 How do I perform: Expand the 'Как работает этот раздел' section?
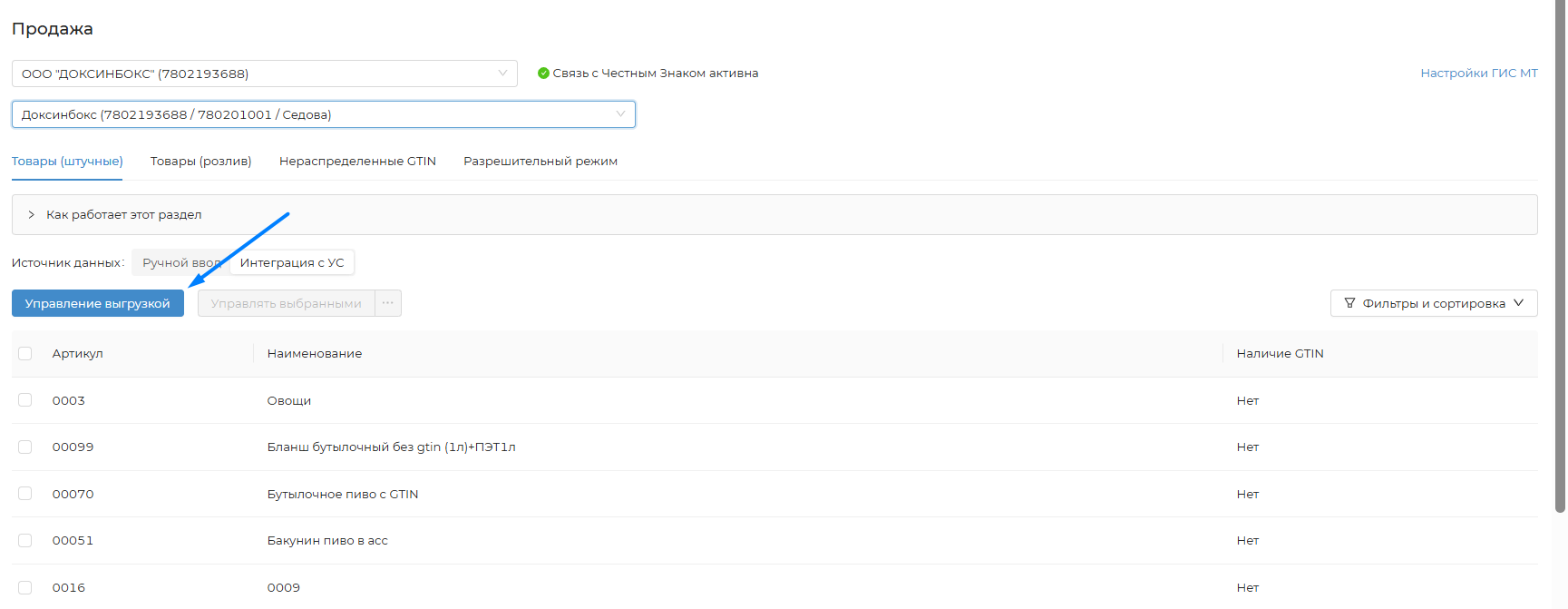point(123,215)
